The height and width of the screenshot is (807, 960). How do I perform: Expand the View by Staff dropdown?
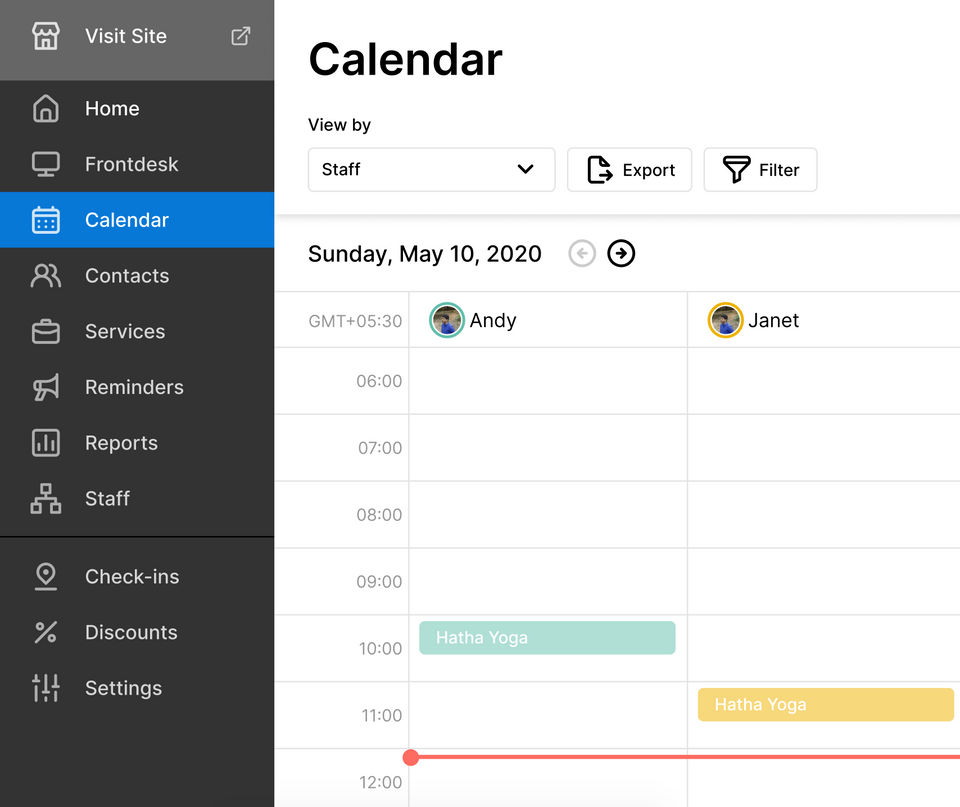[x=431, y=170]
